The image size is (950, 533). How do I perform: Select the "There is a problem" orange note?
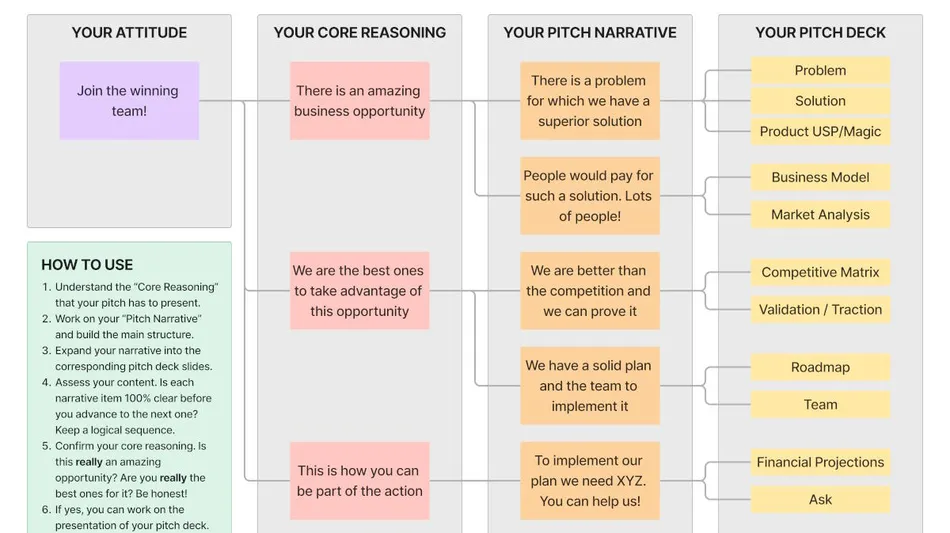pyautogui.click(x=590, y=101)
